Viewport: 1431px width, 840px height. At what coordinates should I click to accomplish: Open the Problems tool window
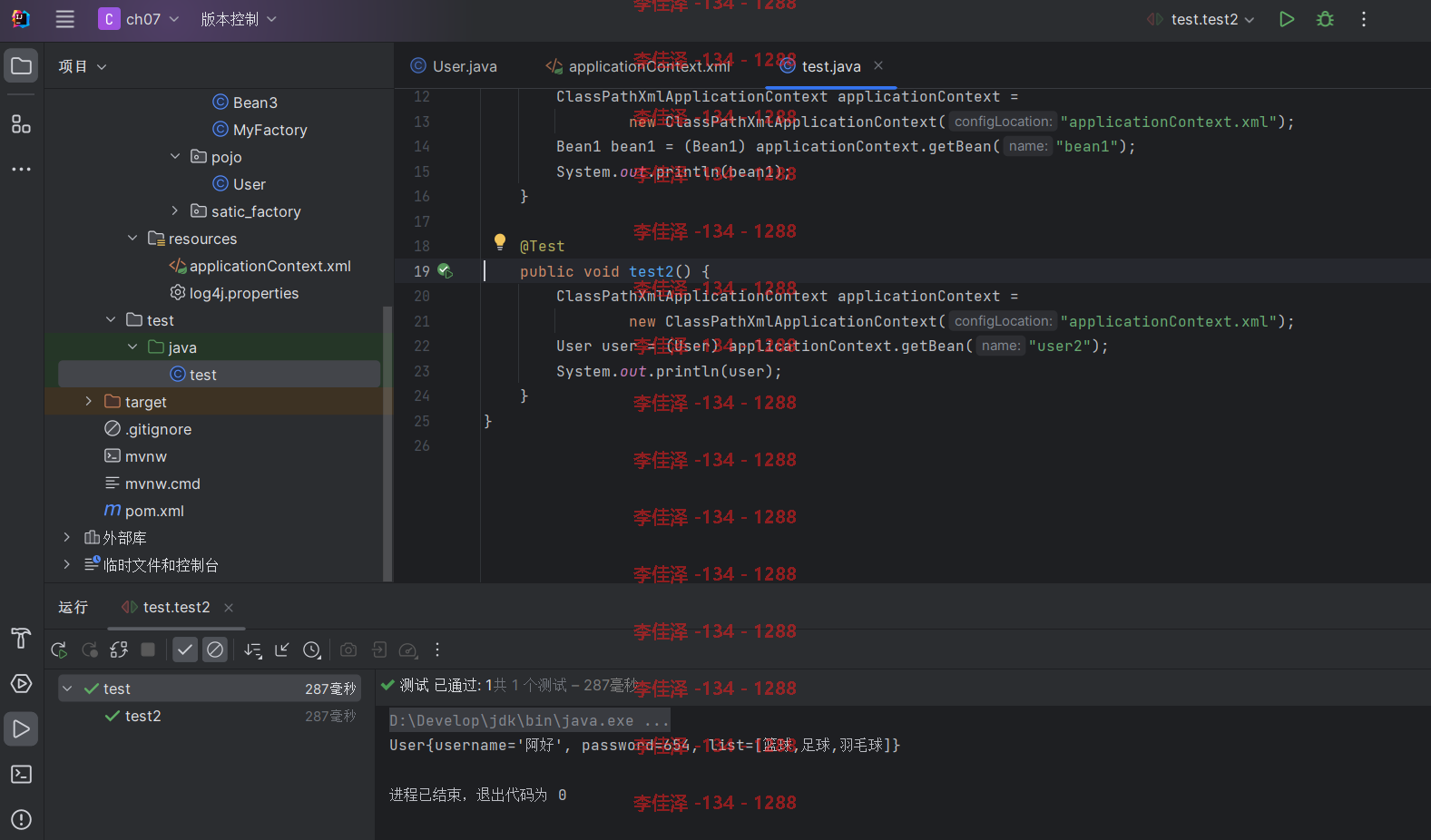[x=22, y=819]
